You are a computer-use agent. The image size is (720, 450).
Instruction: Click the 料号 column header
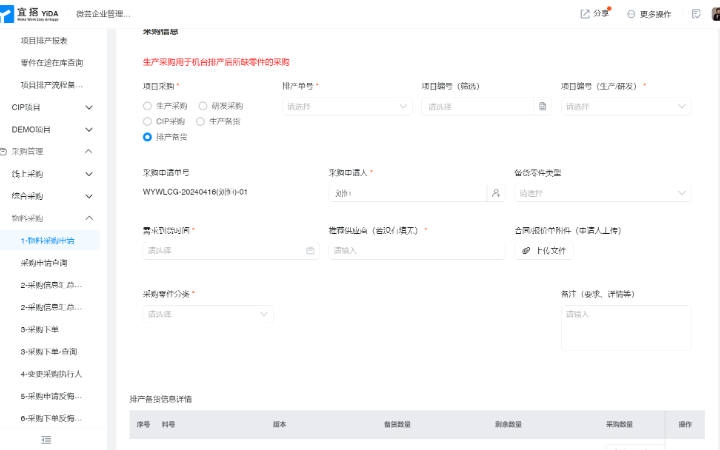[x=169, y=425]
